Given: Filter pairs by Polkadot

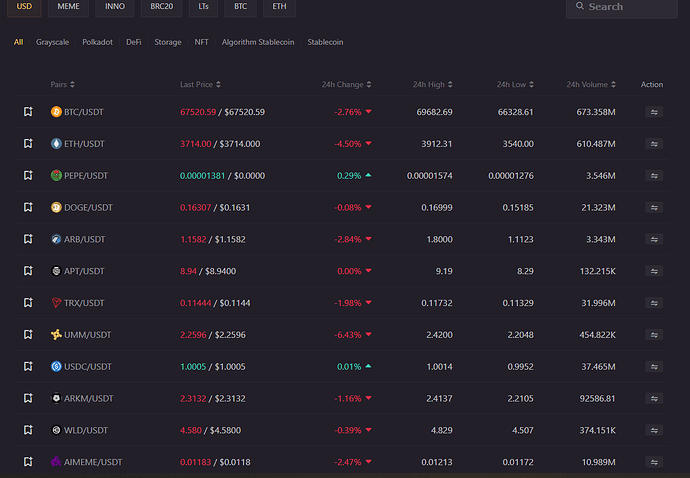Looking at the screenshot, I should pyautogui.click(x=97, y=42).
